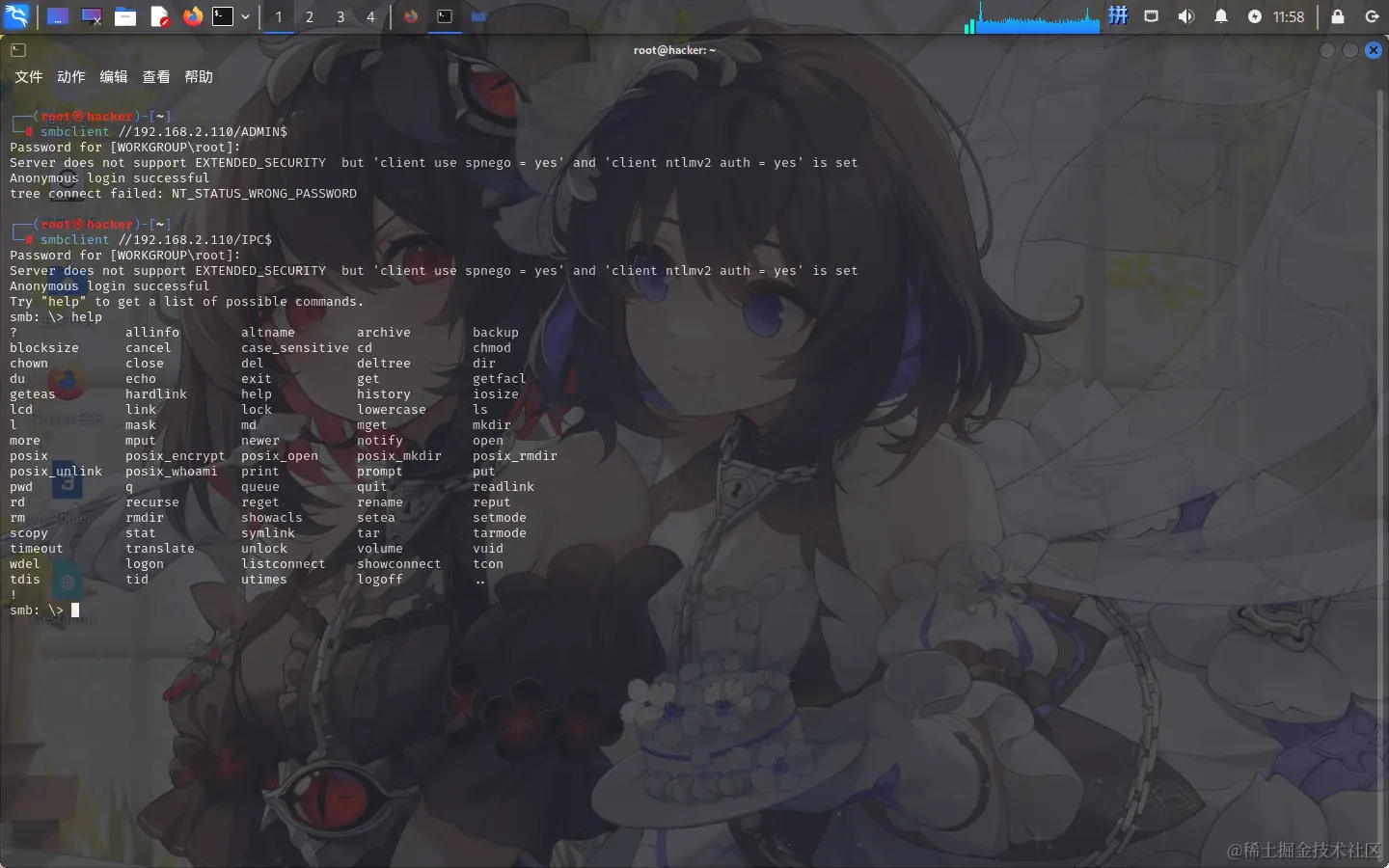The width and height of the screenshot is (1389, 868).
Task: Click the 'posix_rmdir' command text
Action: [515, 456]
